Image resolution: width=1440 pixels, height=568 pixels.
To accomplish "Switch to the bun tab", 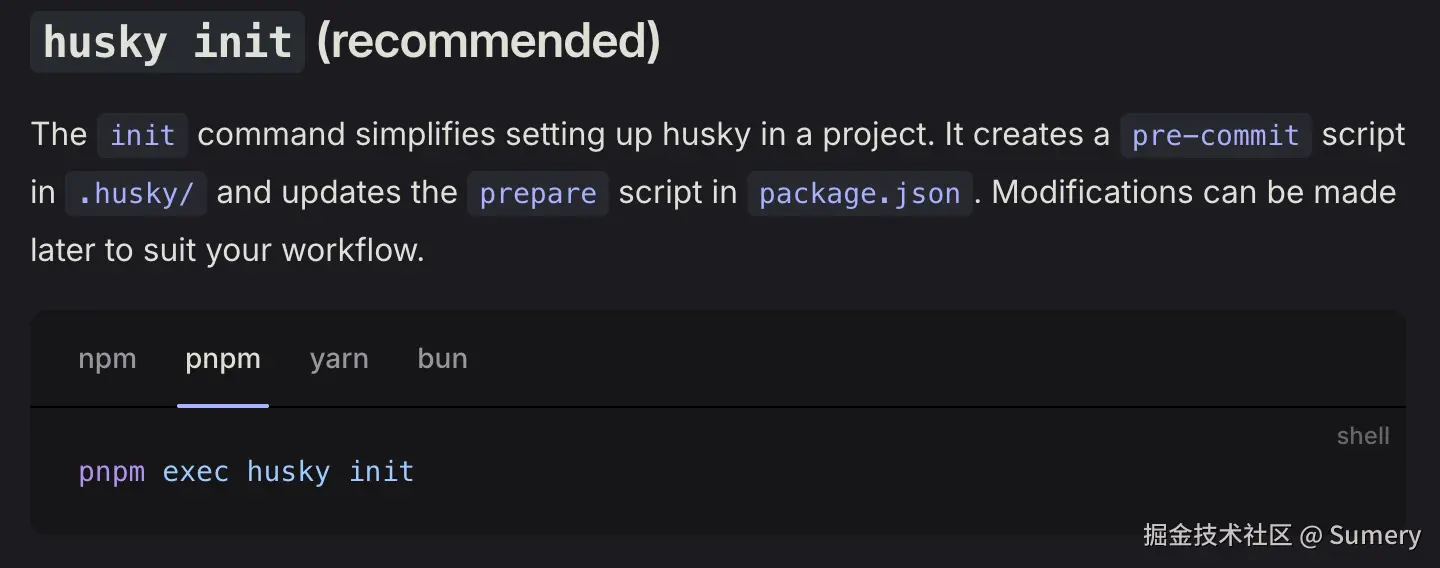I will (x=442, y=359).
